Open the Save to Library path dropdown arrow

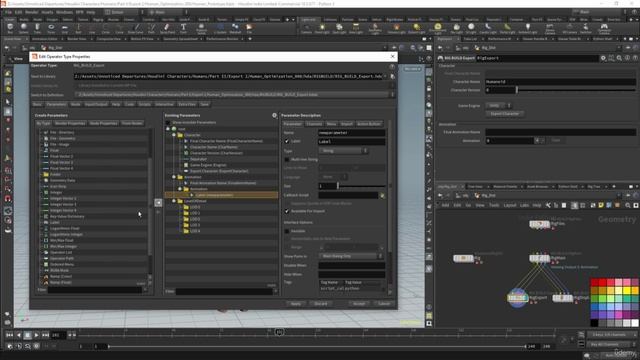click(x=386, y=76)
